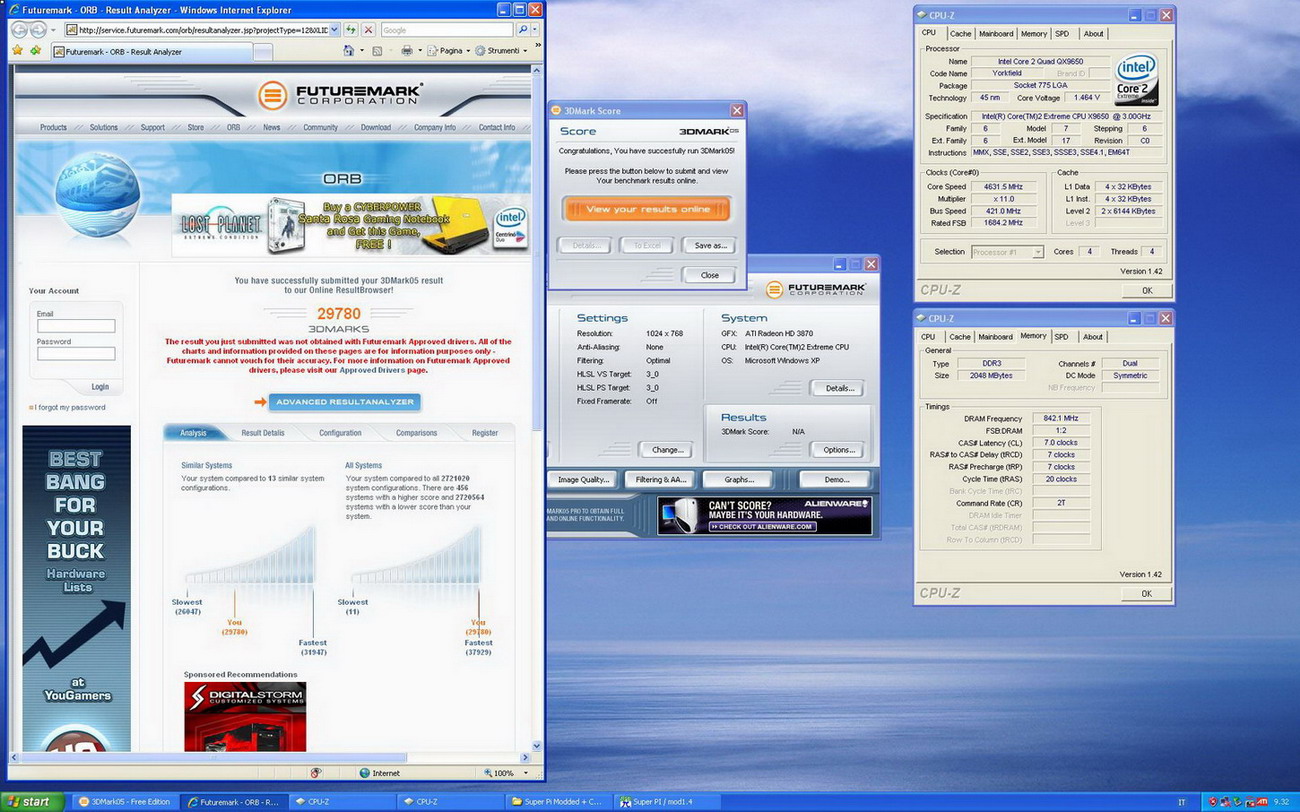
Task: Open the Mainboard tab in the upper CPU-Z window
Action: click(995, 33)
